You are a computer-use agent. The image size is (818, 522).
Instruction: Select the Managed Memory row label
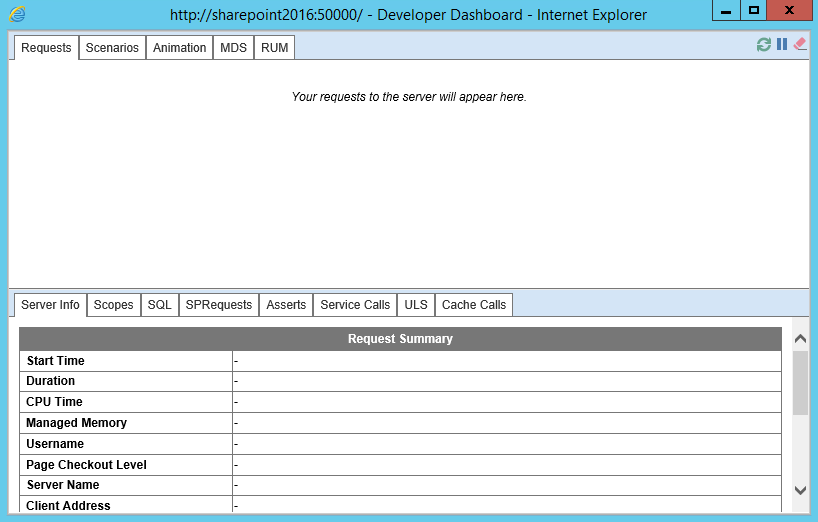pos(76,423)
